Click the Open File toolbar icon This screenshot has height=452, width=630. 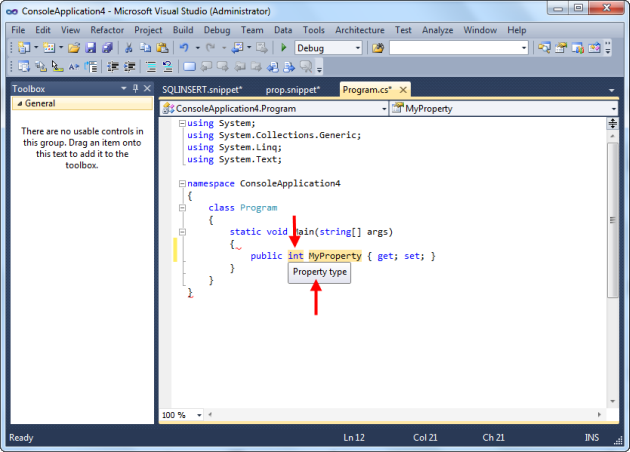coord(74,48)
